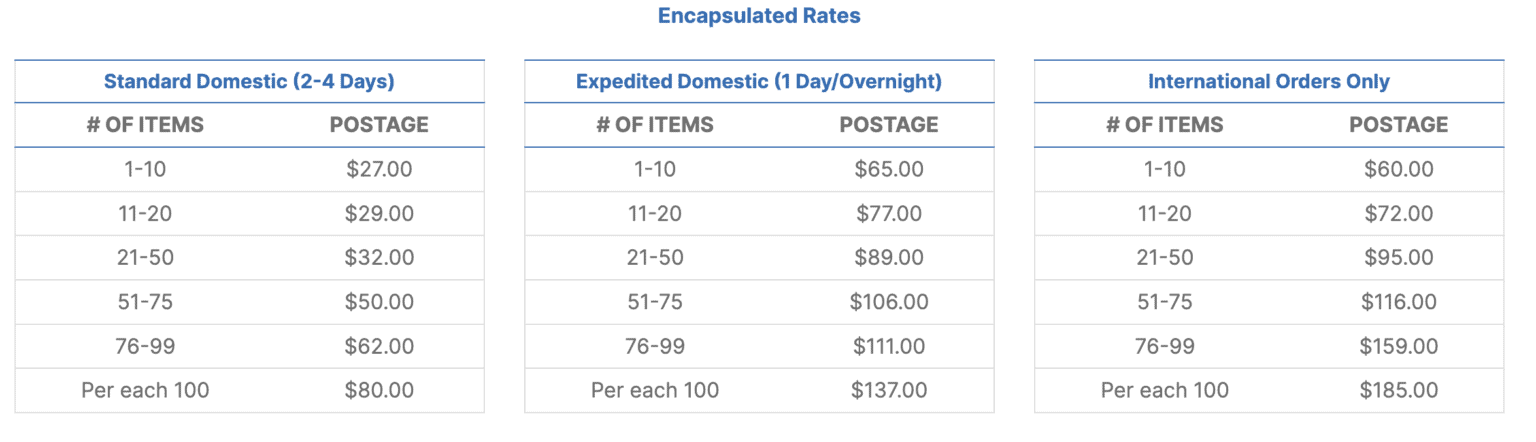The height and width of the screenshot is (442, 1536).
Task: Click the $62.00 Standard Domestic postage
Action: click(x=379, y=346)
